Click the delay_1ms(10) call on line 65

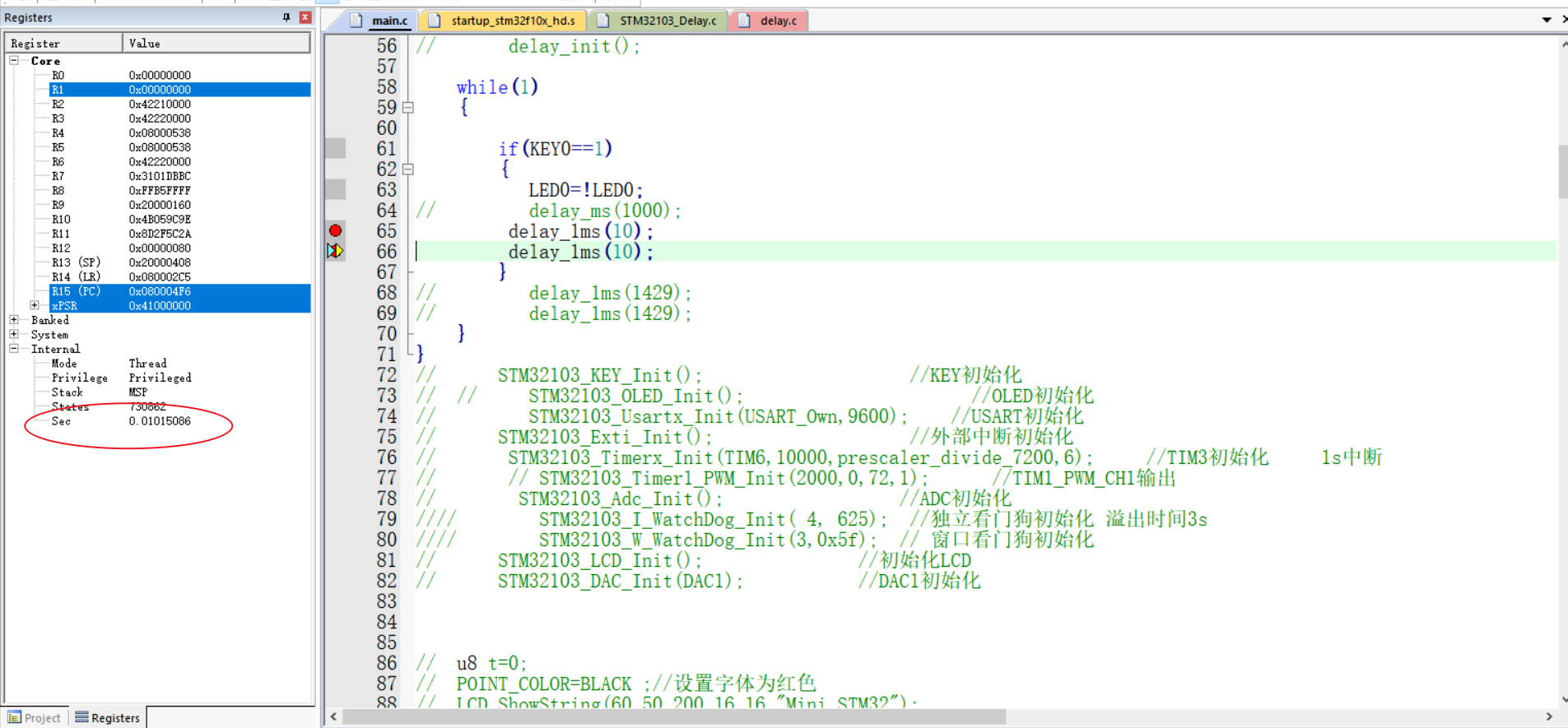click(x=580, y=231)
